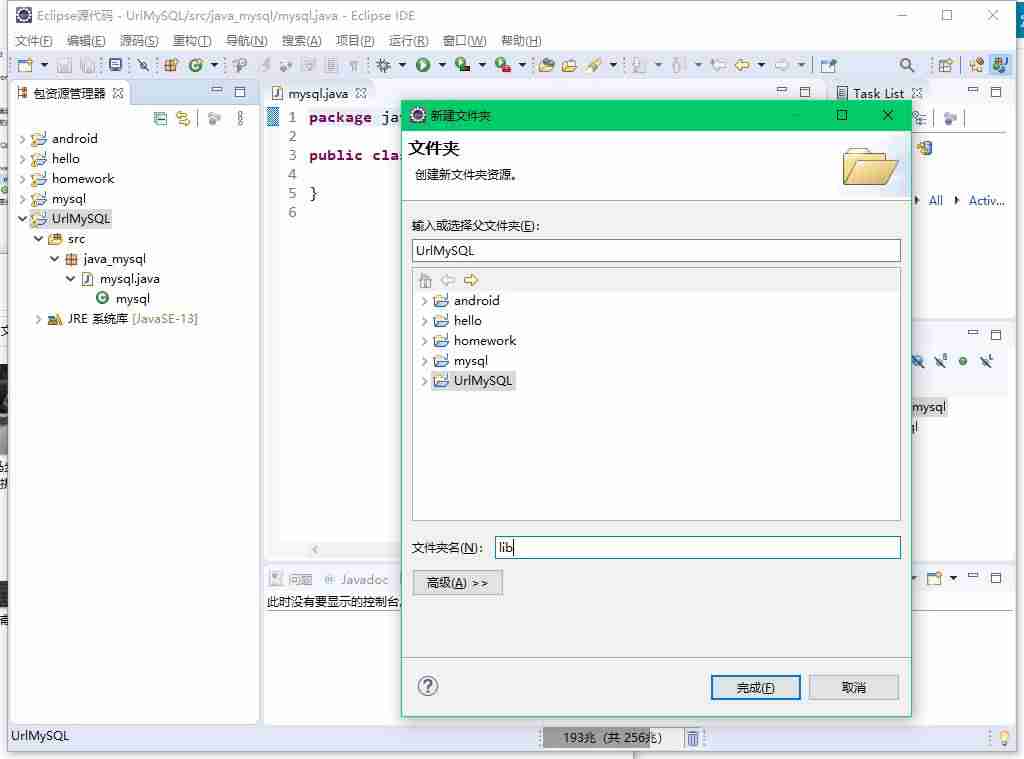Click the magnifier Quick Access search icon

(x=906, y=65)
